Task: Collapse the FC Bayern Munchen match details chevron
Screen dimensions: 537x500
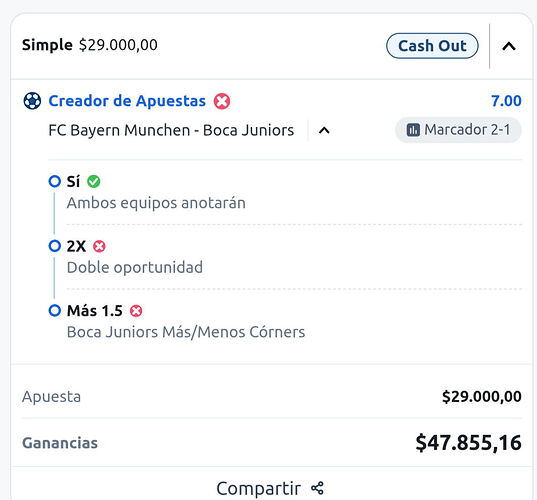Action: click(x=324, y=130)
